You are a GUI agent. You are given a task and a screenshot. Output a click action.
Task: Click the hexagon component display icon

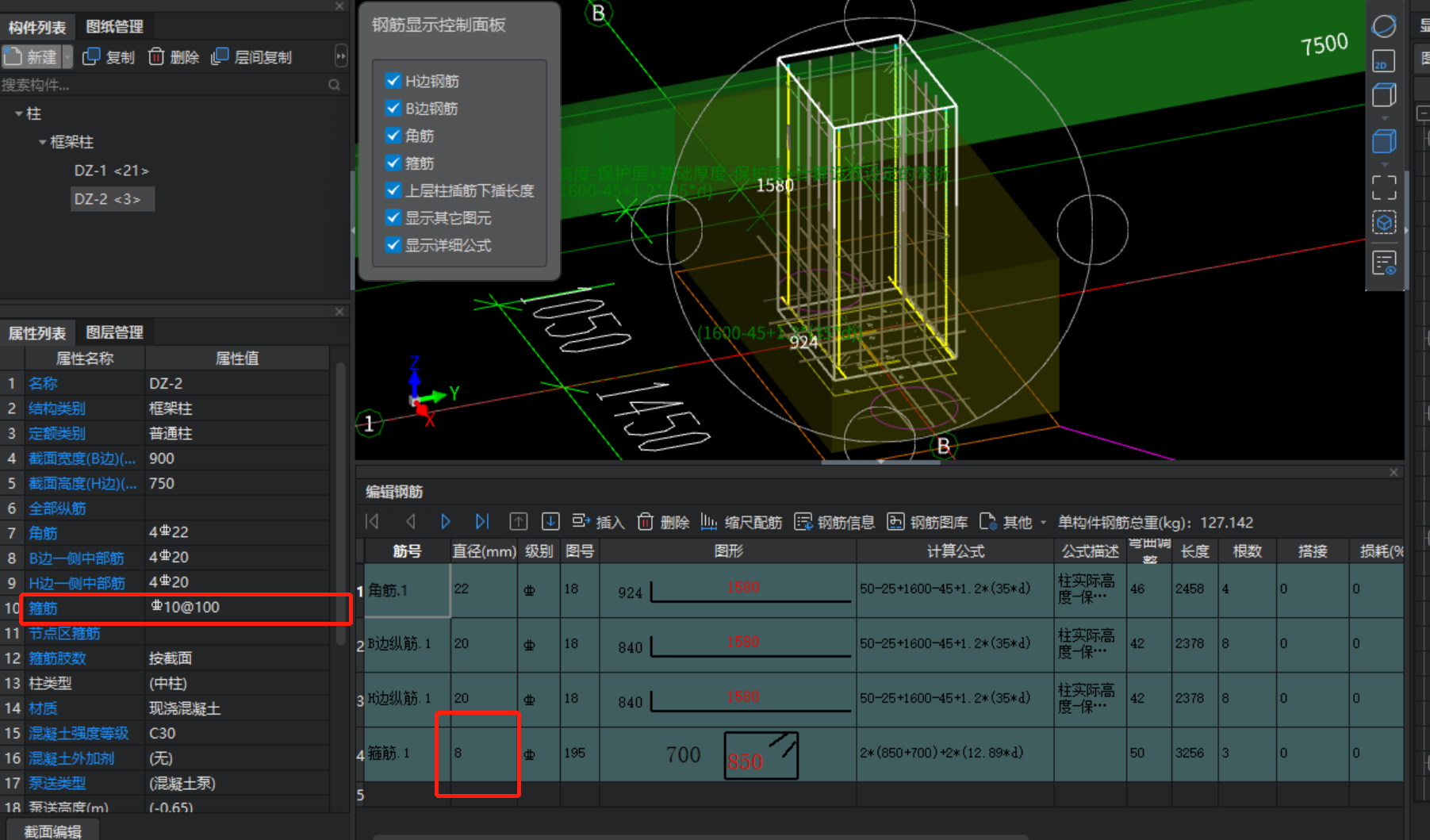click(1384, 223)
